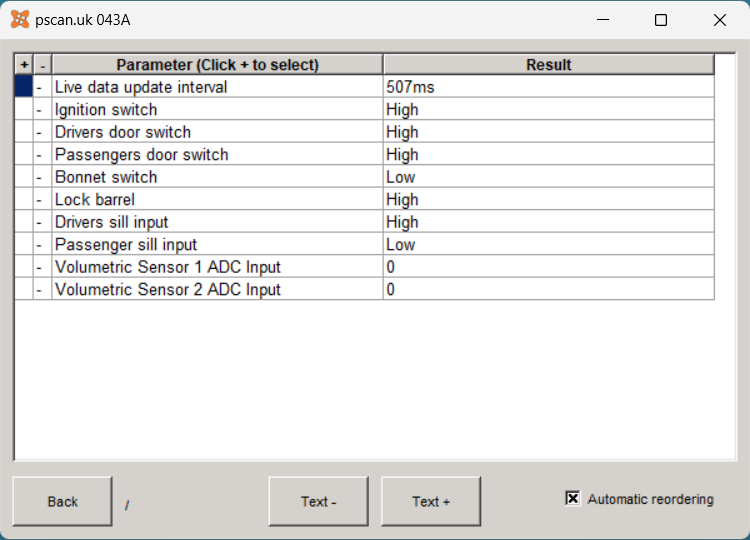Click the Result column header
Screen dimensions: 750x540
549,65
